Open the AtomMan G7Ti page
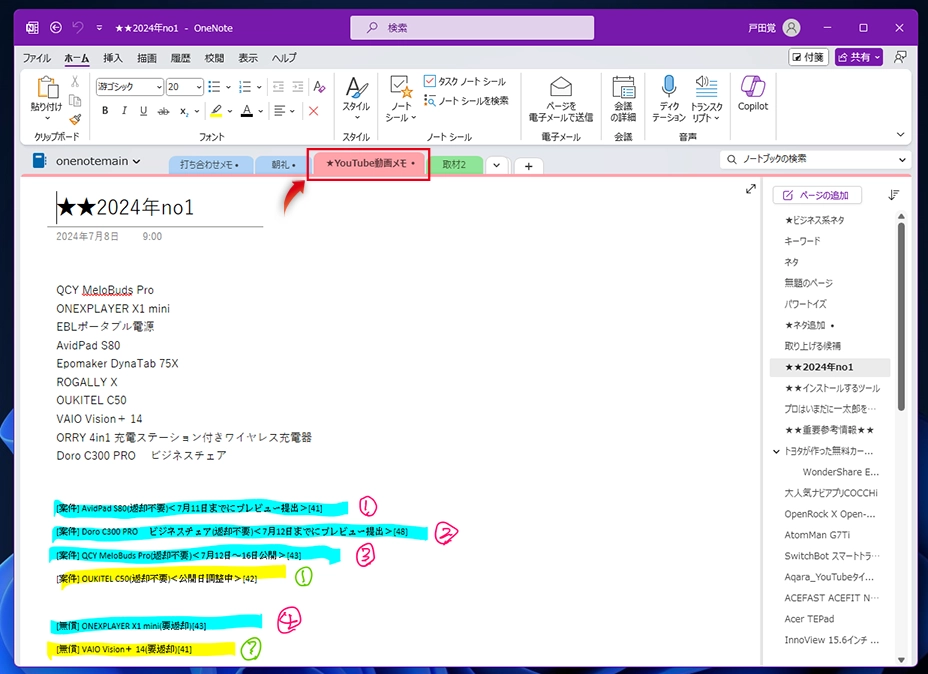Image resolution: width=928 pixels, height=674 pixels. [x=817, y=535]
